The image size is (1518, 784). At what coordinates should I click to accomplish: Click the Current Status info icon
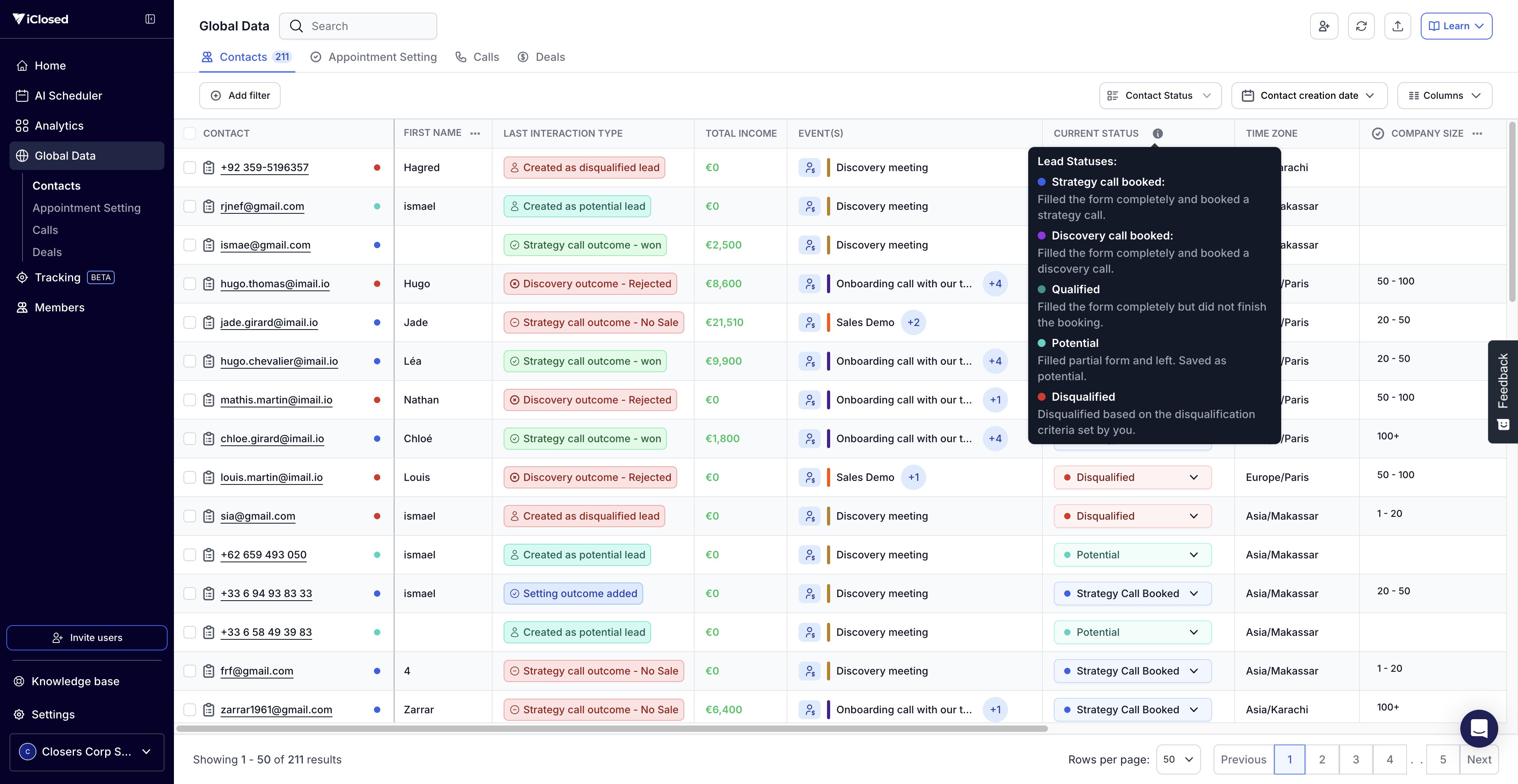[1157, 133]
